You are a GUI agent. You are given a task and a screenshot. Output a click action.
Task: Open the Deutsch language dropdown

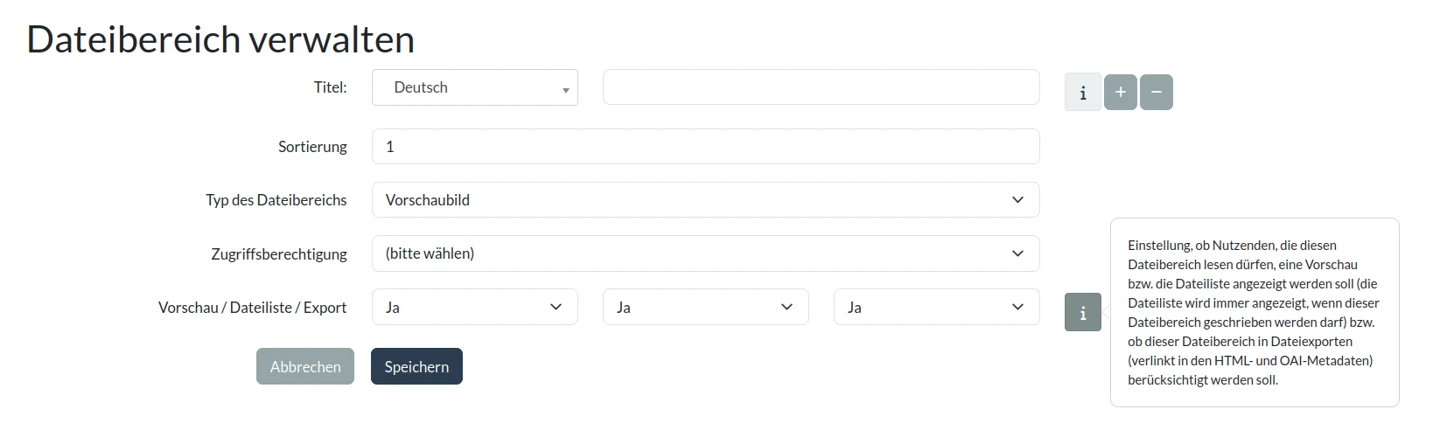[475, 88]
